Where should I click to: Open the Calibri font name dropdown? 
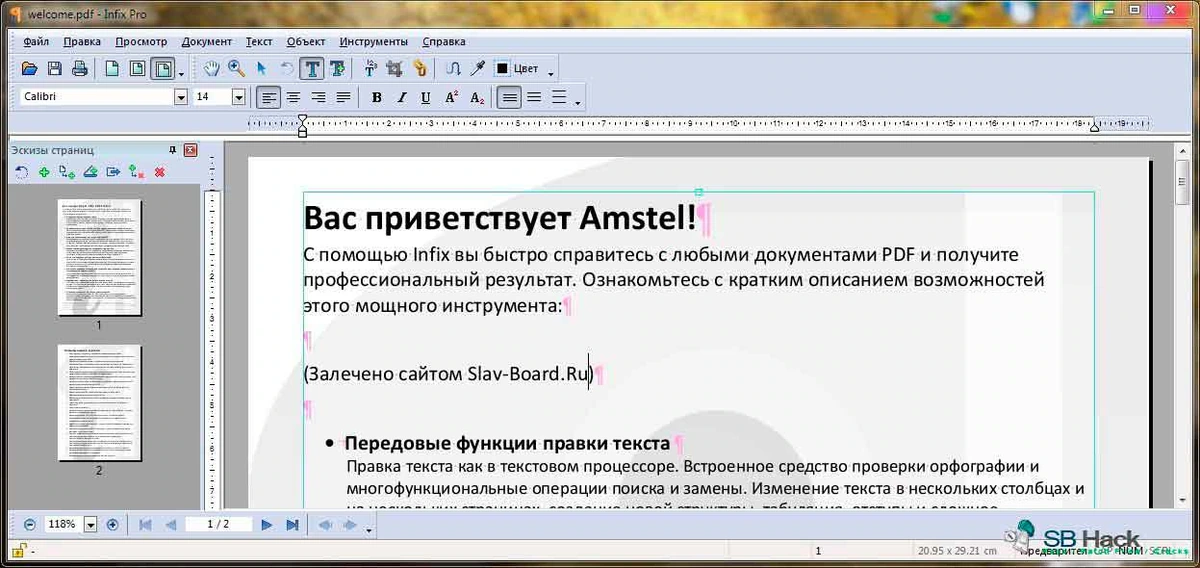click(181, 97)
